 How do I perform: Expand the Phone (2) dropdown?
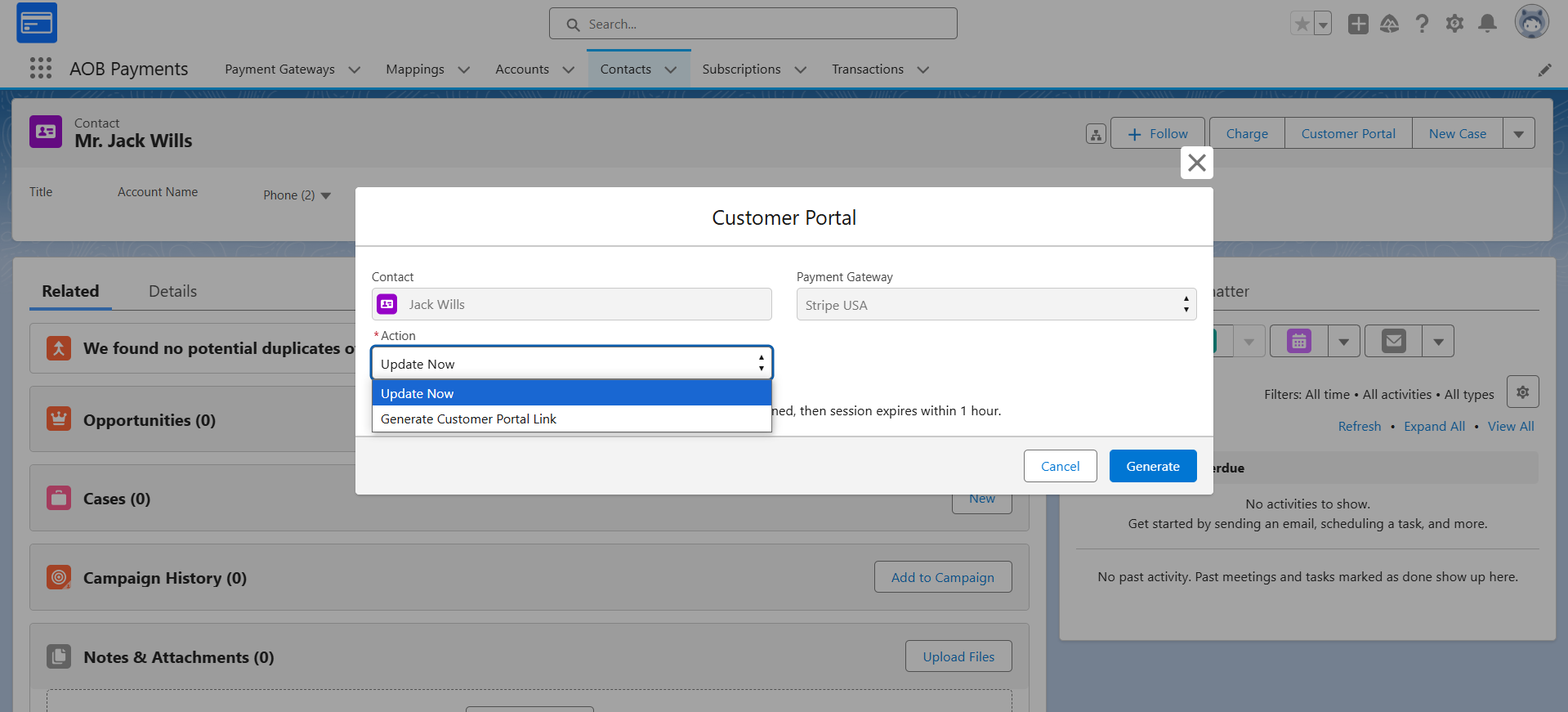pyautogui.click(x=326, y=195)
